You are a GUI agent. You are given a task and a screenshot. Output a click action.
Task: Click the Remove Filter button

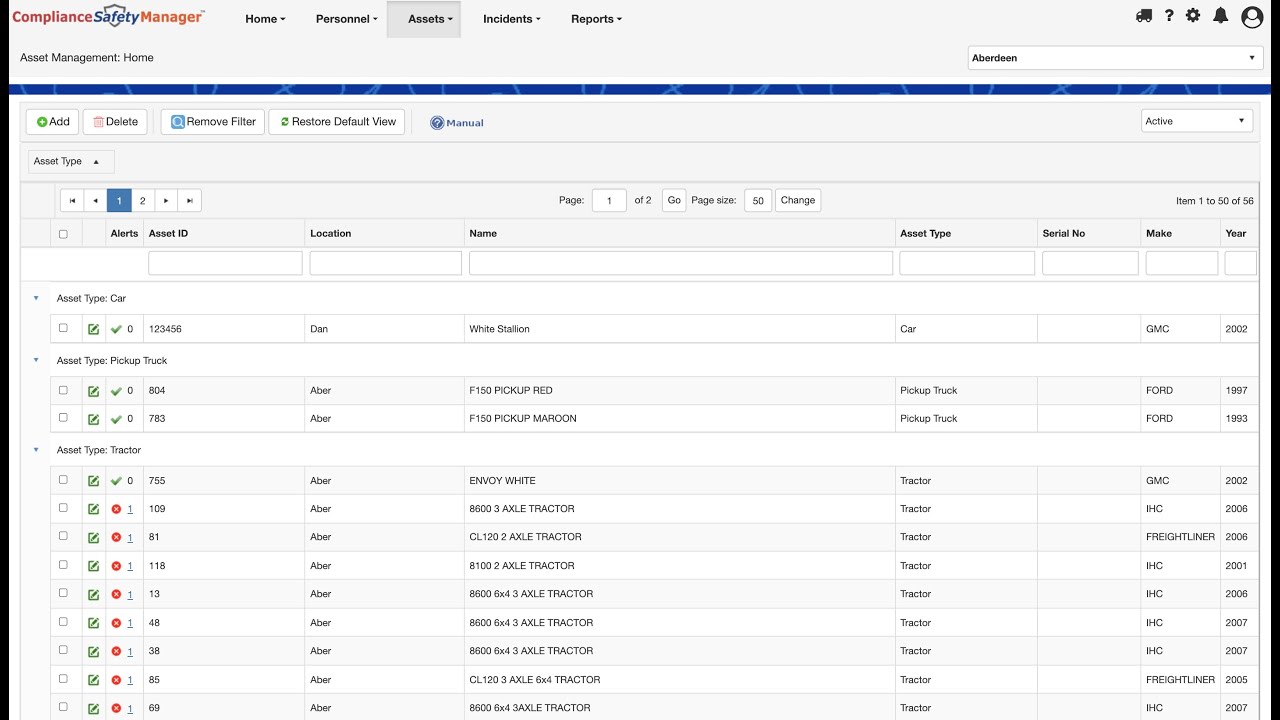pyautogui.click(x=212, y=122)
